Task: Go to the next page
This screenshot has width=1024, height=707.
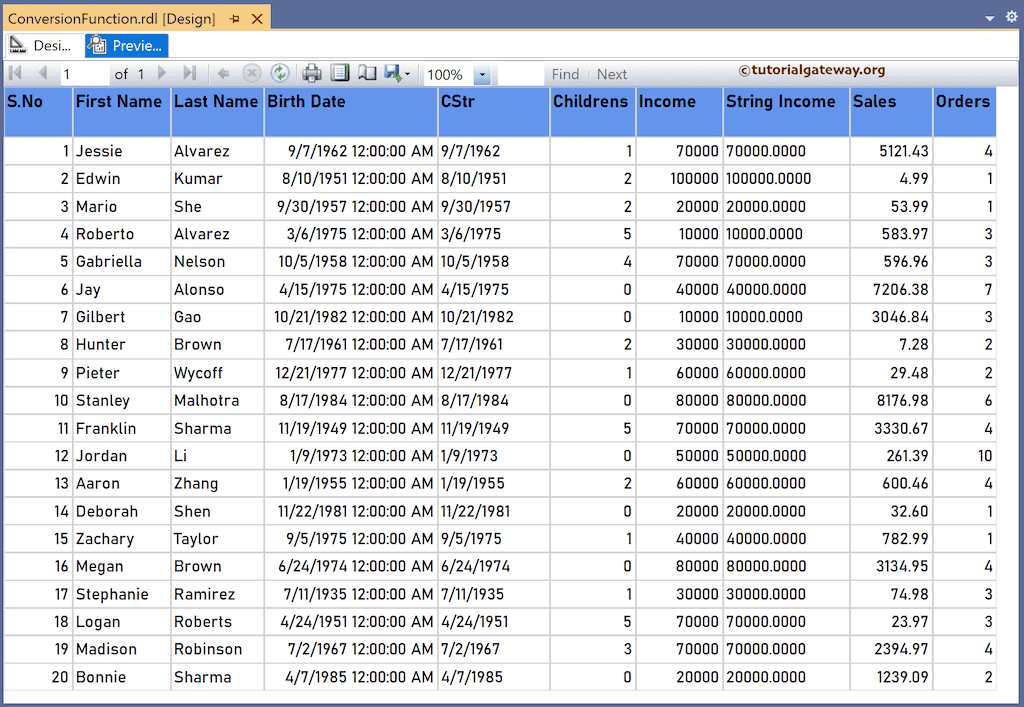Action: tap(163, 73)
